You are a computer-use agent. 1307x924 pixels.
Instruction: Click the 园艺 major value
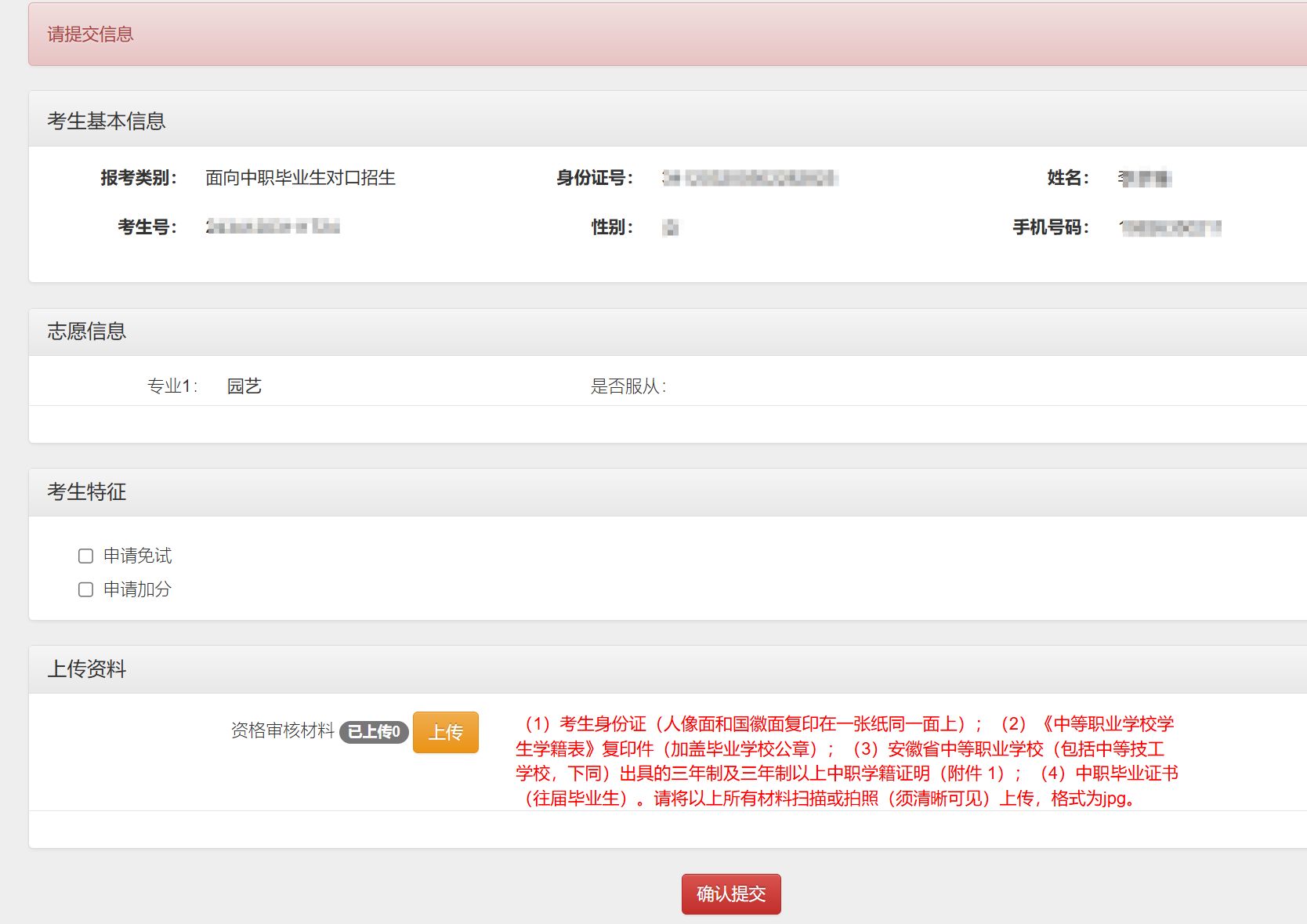(244, 386)
